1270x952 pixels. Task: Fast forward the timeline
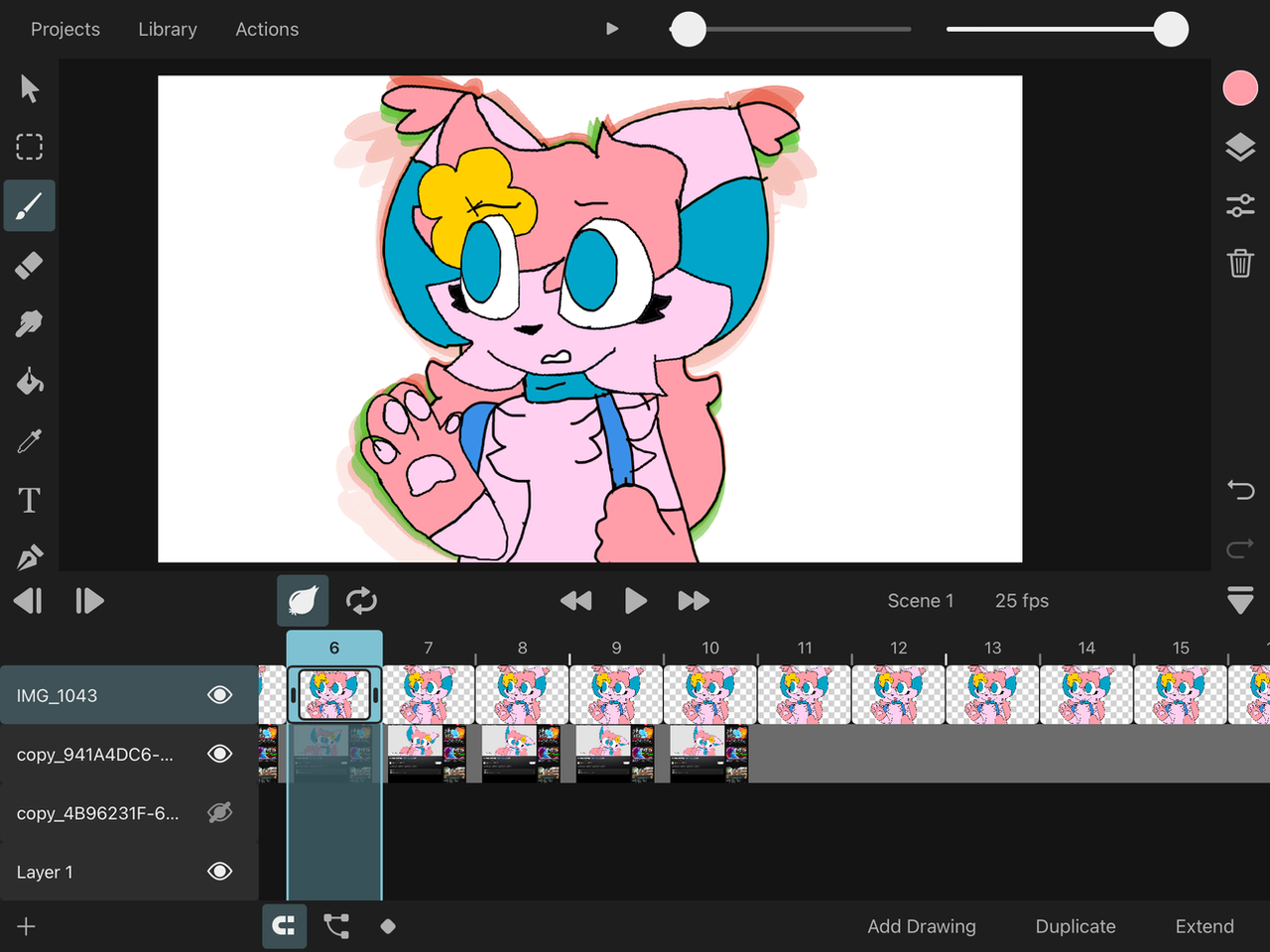pyautogui.click(x=694, y=600)
